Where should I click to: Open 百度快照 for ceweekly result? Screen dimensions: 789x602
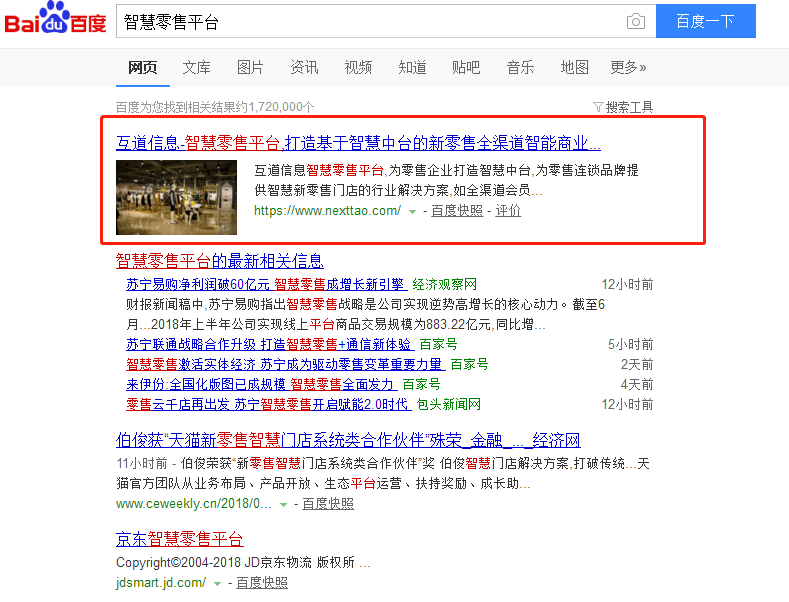coord(328,503)
